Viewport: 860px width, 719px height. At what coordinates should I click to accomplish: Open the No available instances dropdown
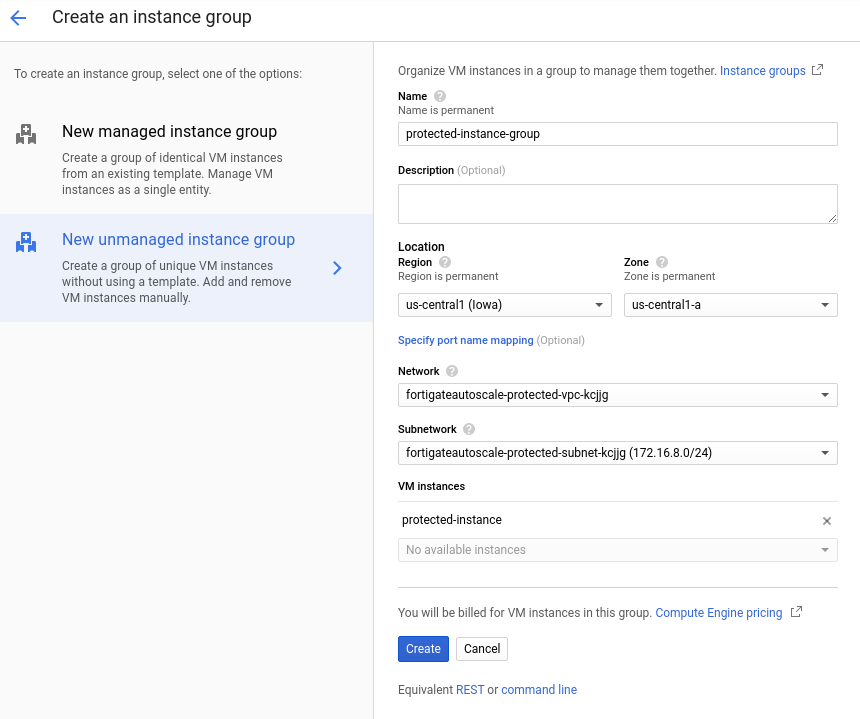coord(617,549)
